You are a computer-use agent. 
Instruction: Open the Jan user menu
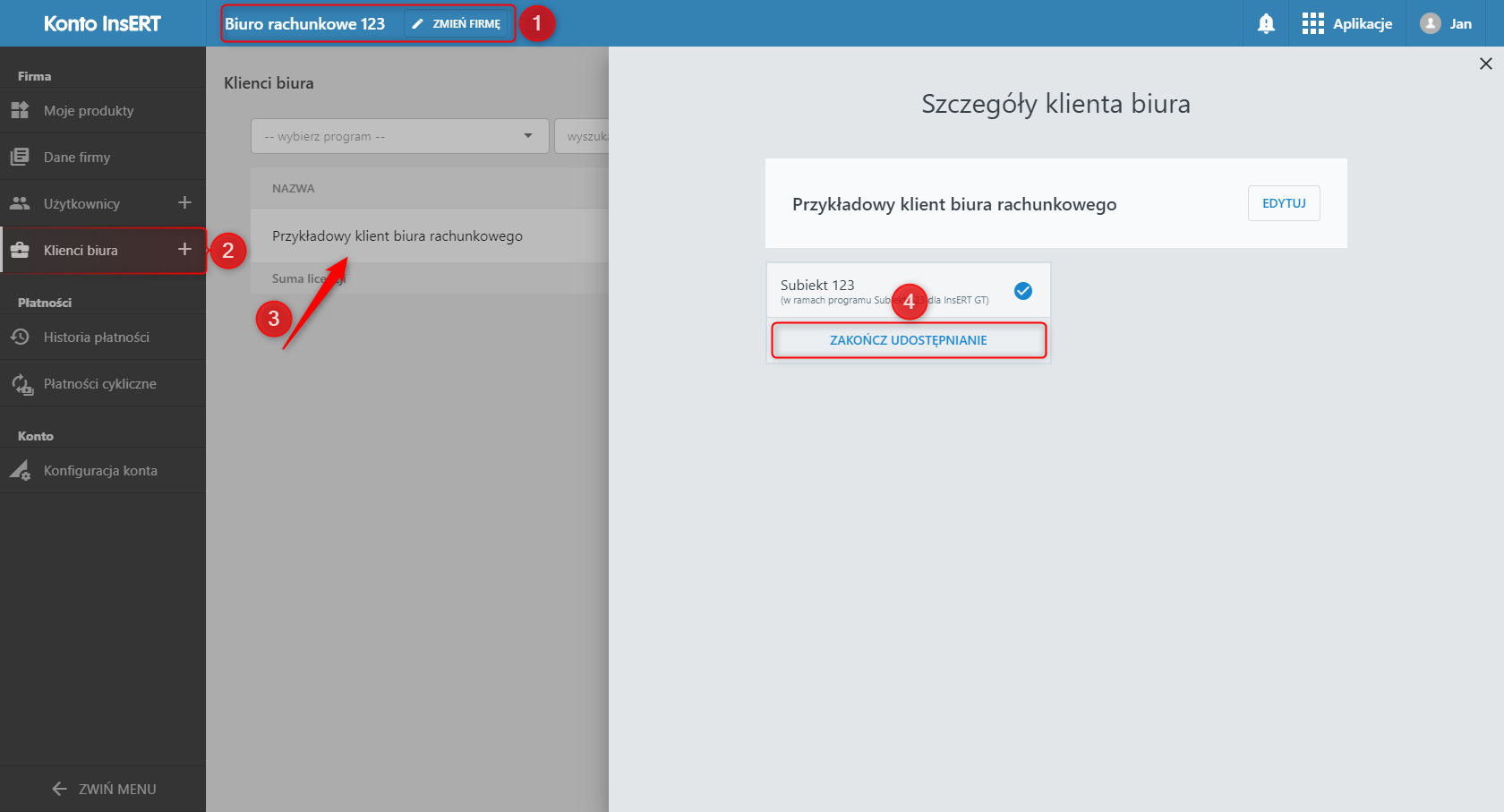pos(1446,23)
